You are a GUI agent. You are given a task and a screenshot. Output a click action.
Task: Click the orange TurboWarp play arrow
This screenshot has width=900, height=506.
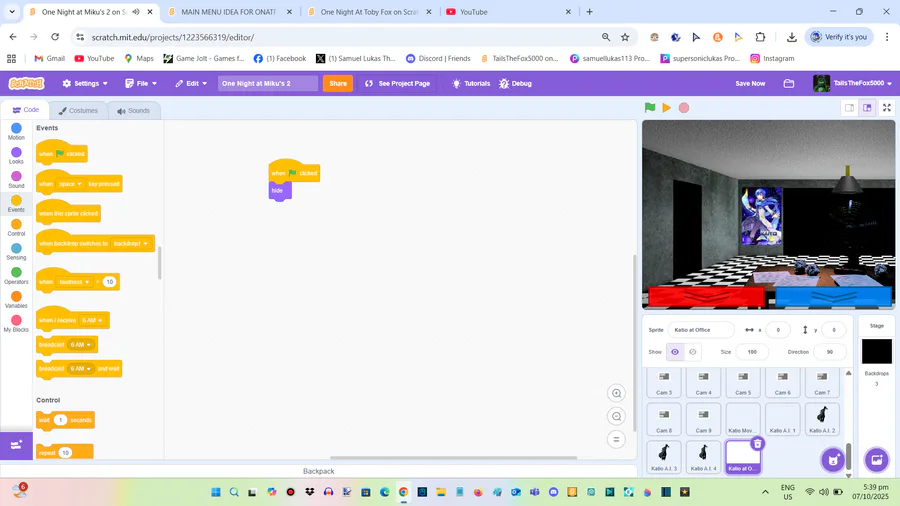click(666, 107)
